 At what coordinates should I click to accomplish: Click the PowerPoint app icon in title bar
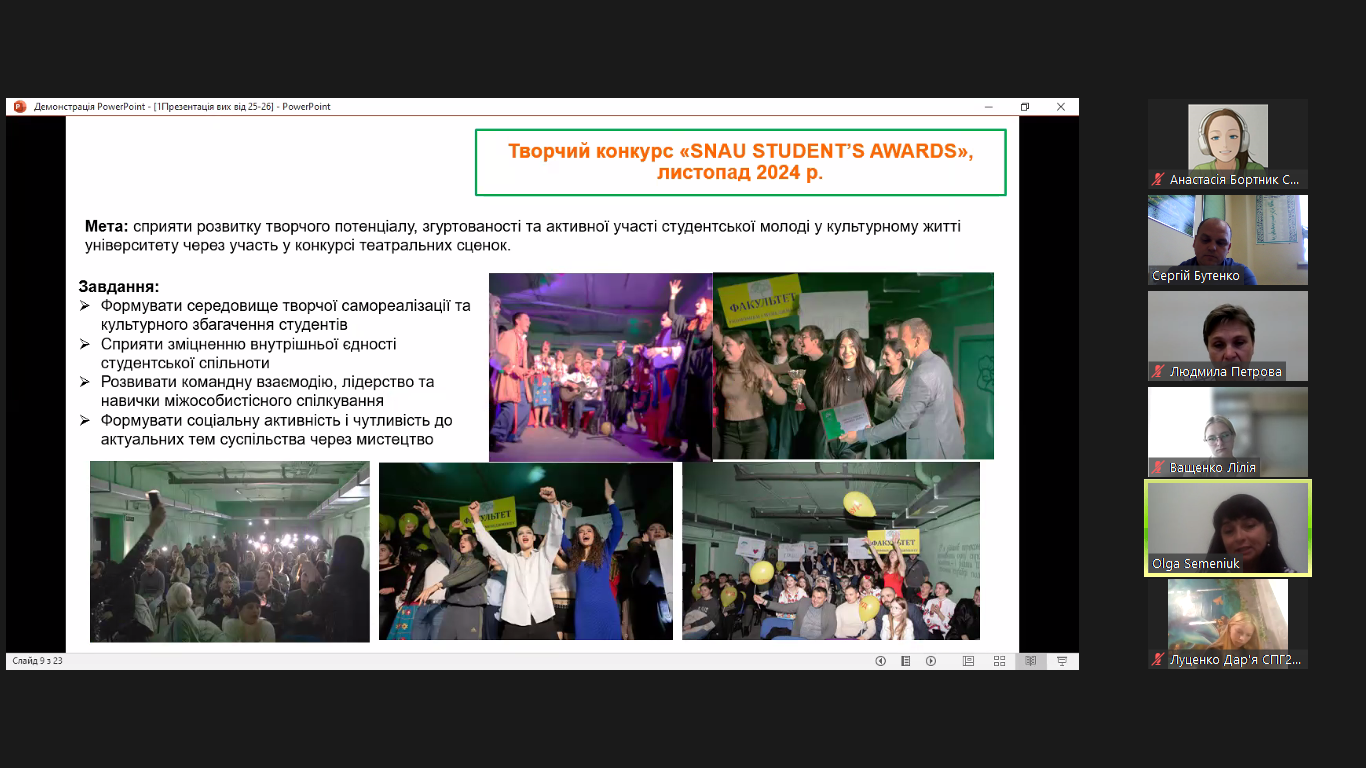pos(19,107)
